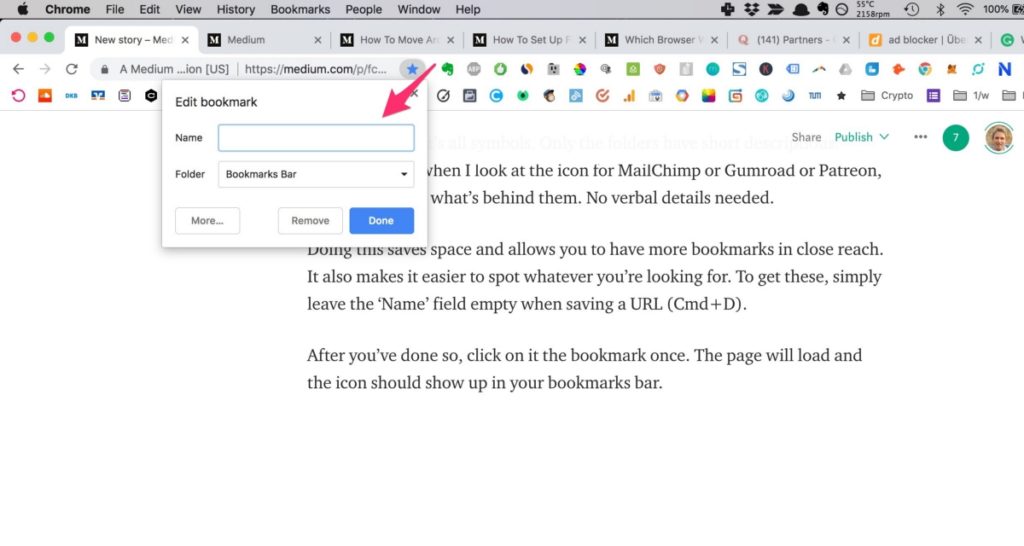This screenshot has height=546, width=1024.
Task: Click the user profile avatar
Action: [997, 137]
